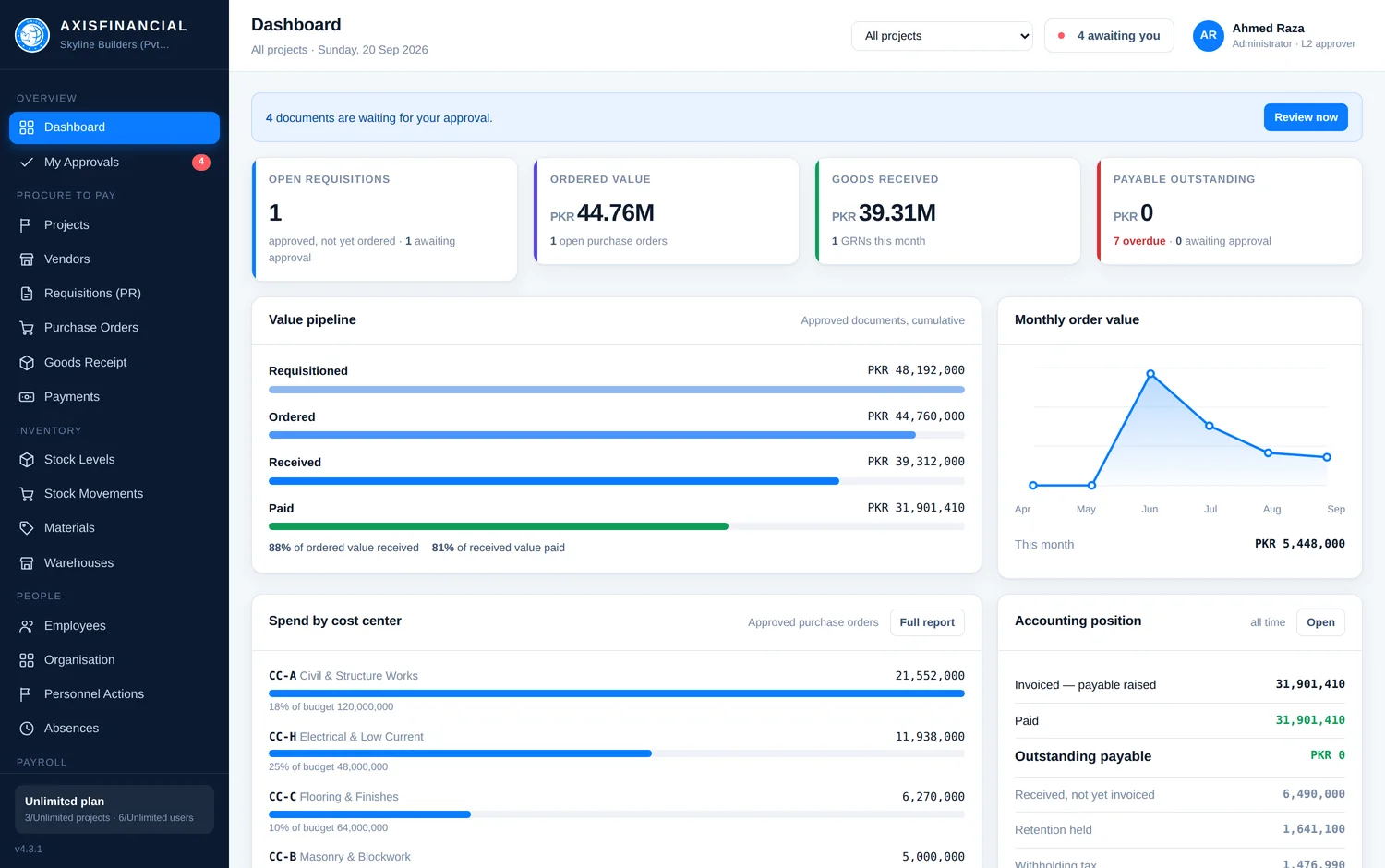Open Stock Levels in sidebar
Screen dimensions: 1385x868
tap(114, 460)
